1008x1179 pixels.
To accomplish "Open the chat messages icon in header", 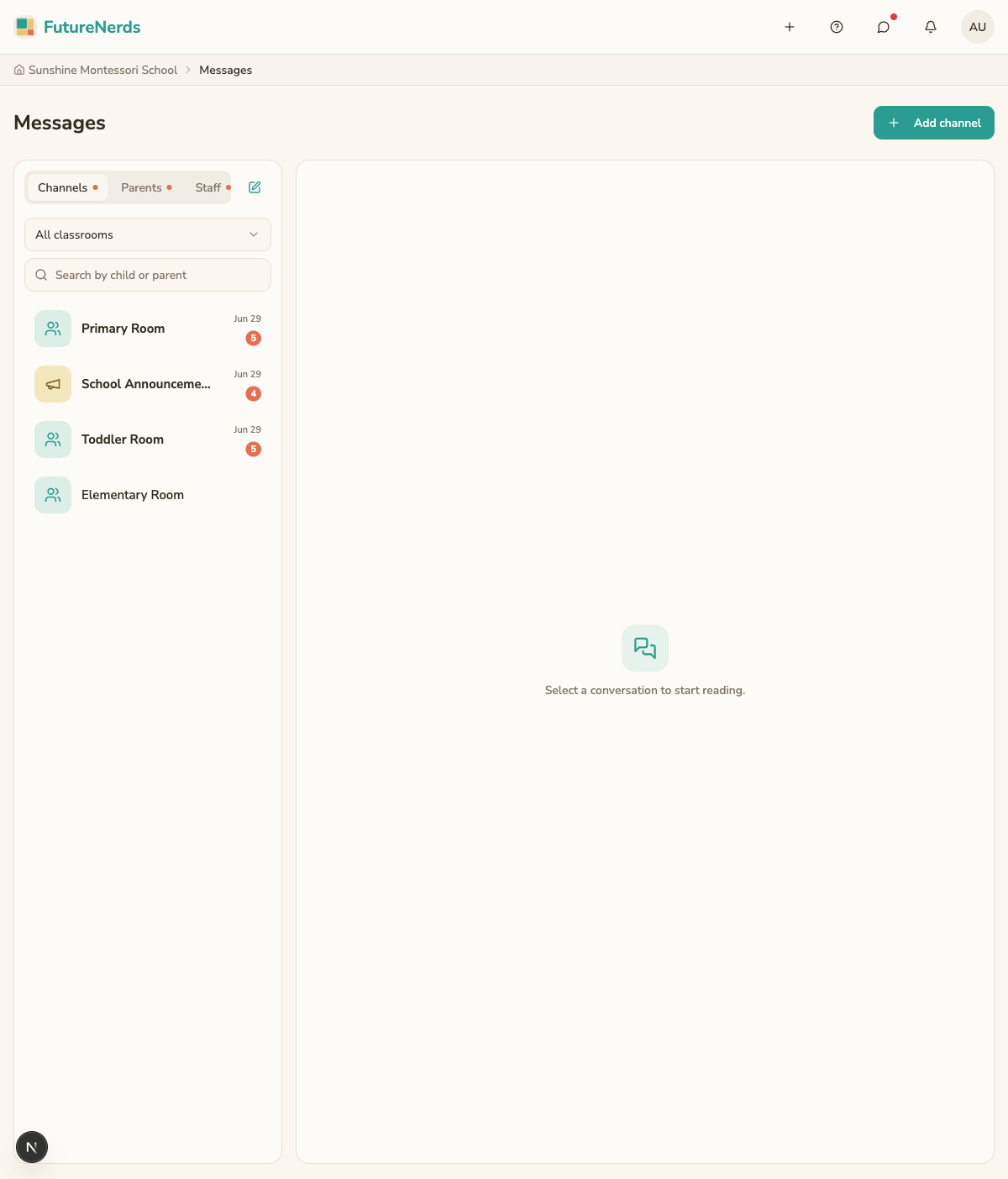I will (x=884, y=27).
